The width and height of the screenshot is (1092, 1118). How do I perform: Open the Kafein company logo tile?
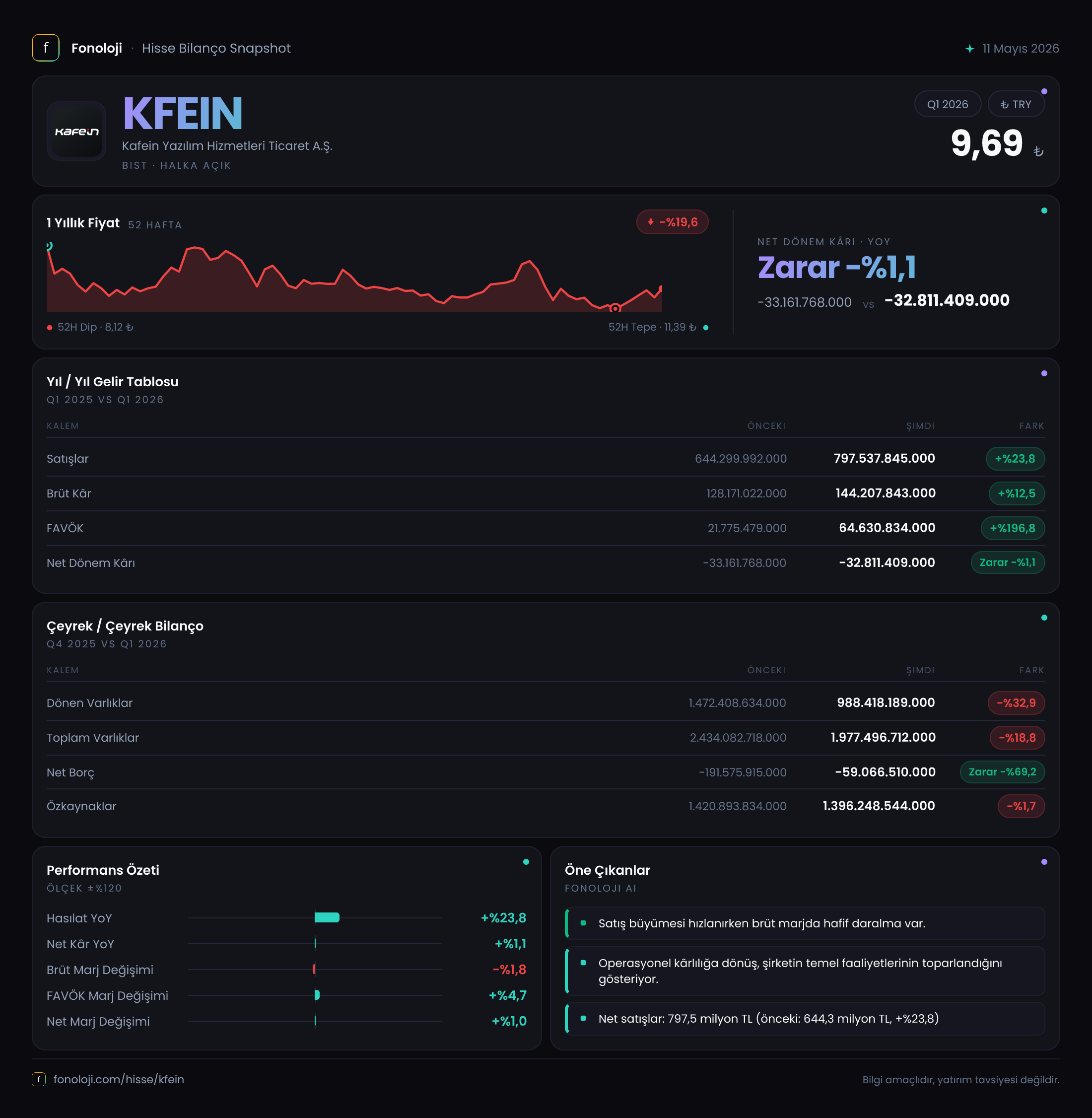click(76, 132)
